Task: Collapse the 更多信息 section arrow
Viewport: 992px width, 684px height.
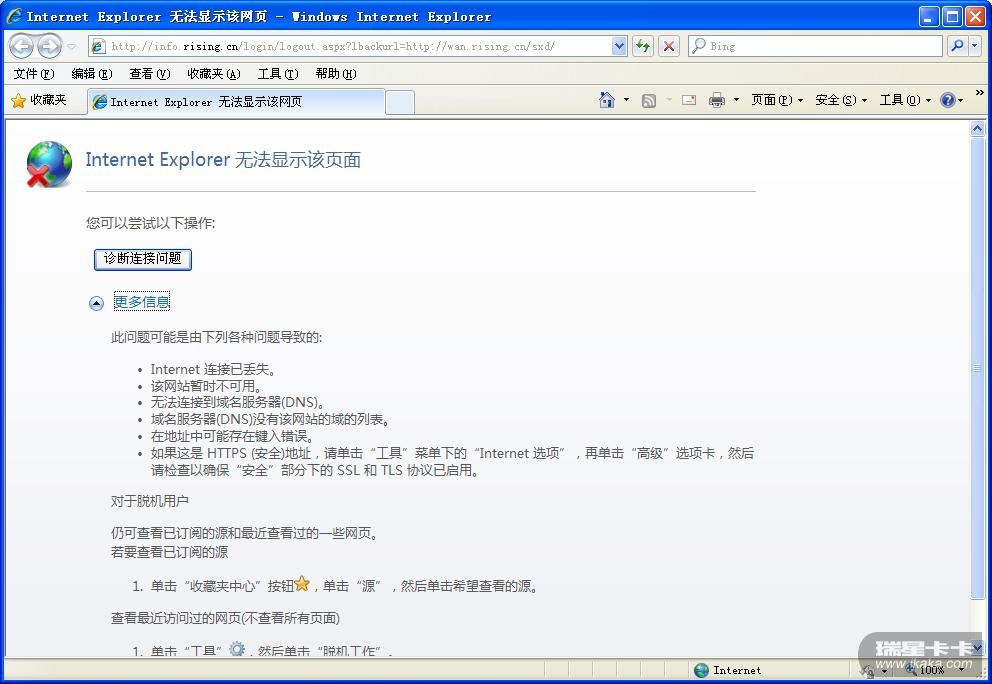Action: 96,304
